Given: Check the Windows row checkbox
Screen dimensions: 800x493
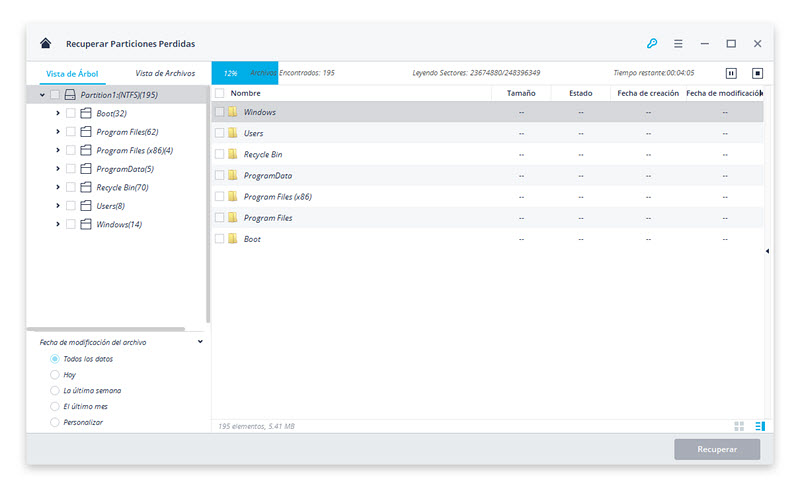Looking at the screenshot, I should click(219, 112).
